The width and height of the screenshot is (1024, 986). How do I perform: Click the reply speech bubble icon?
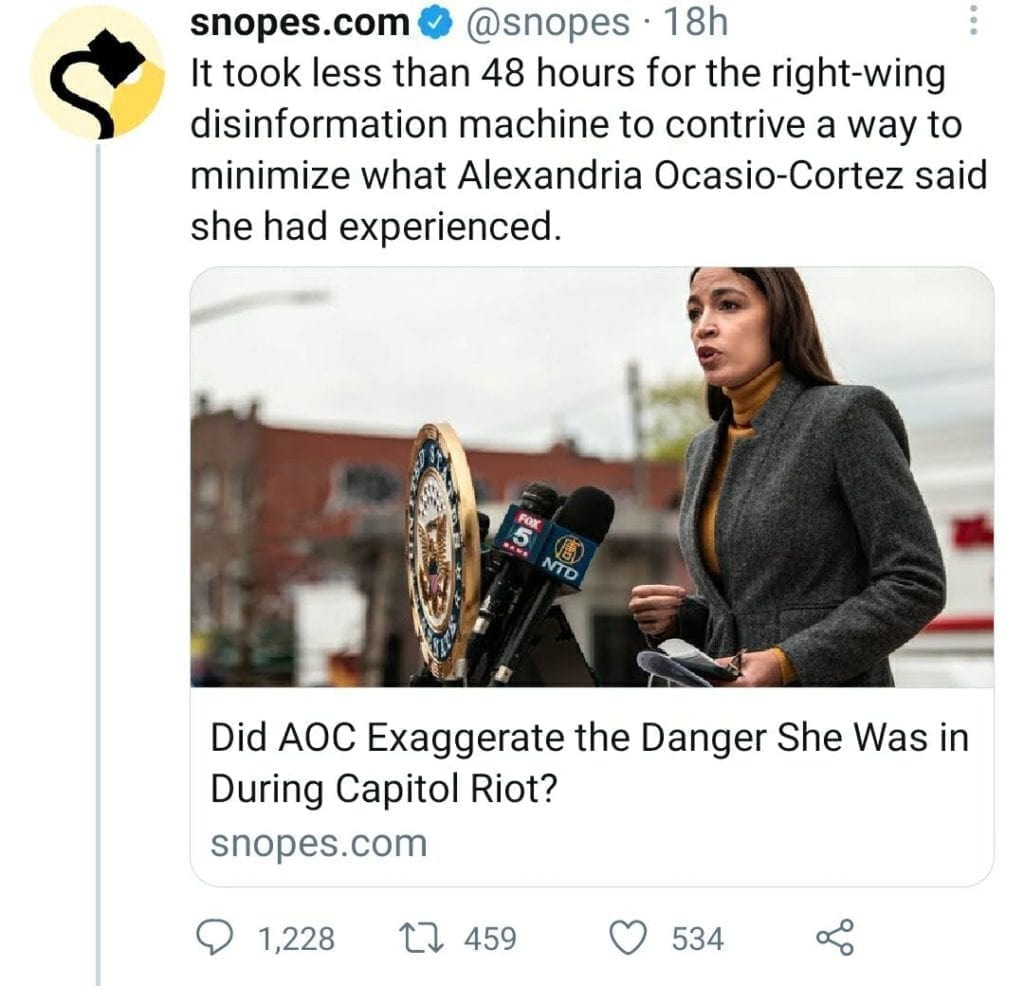pos(215,939)
